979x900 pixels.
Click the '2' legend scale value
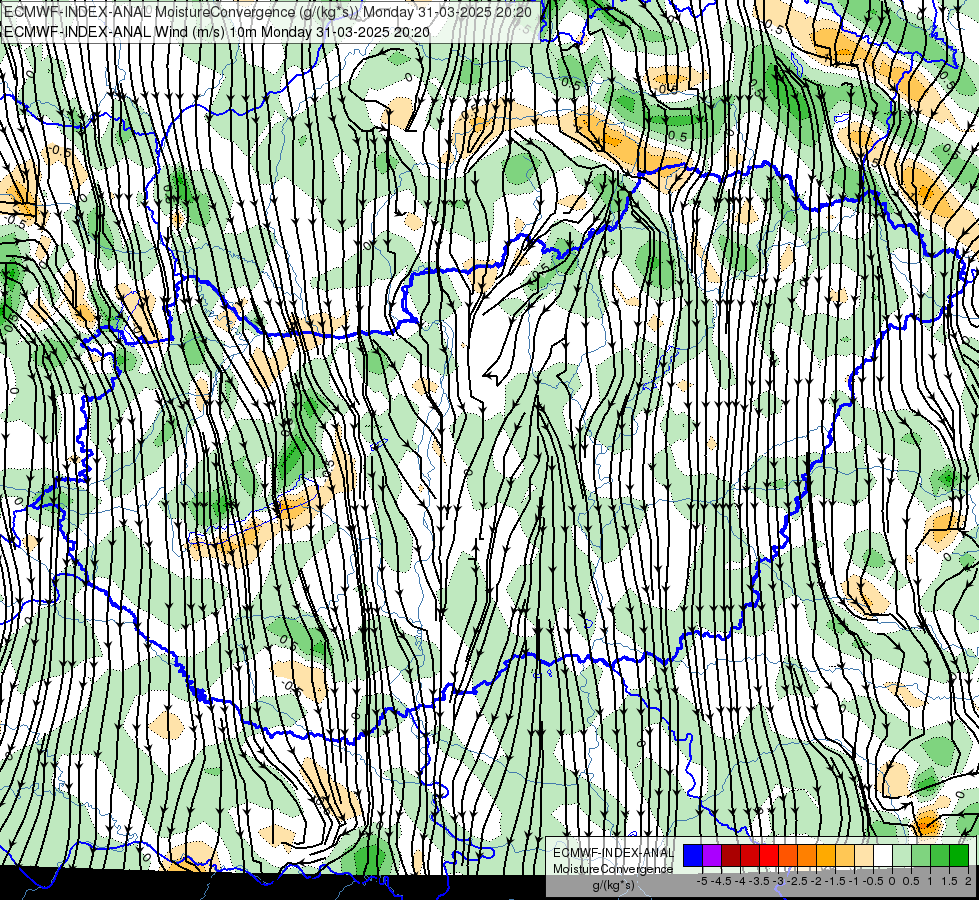[x=968, y=881]
